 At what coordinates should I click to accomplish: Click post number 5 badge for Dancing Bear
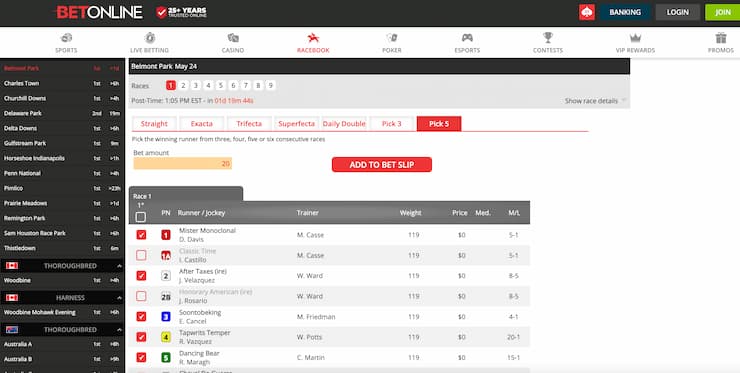pos(166,358)
